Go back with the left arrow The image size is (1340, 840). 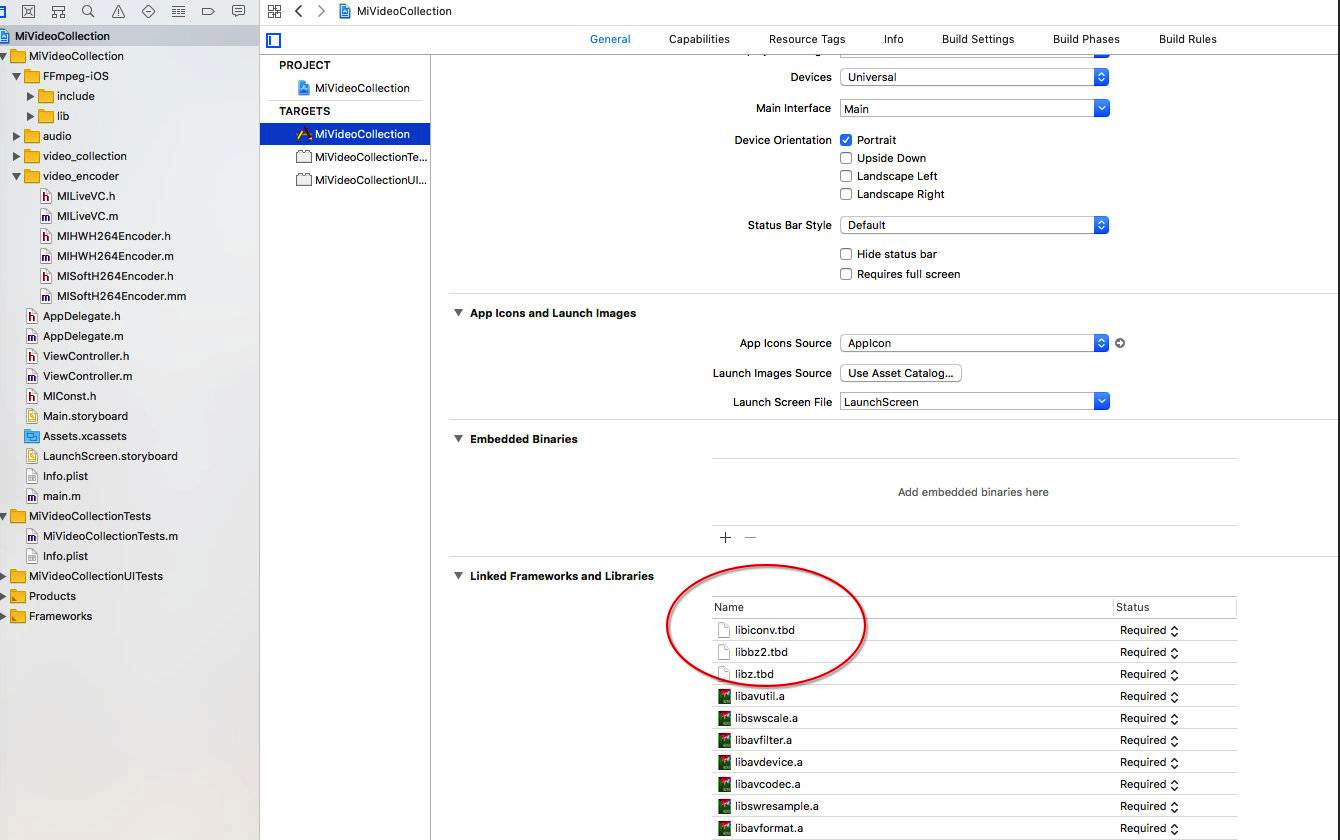298,11
